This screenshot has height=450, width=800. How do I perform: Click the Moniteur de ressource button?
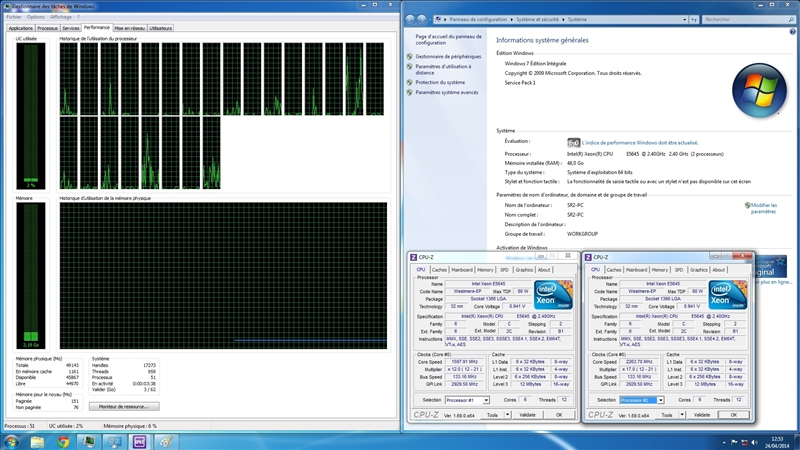click(x=124, y=407)
